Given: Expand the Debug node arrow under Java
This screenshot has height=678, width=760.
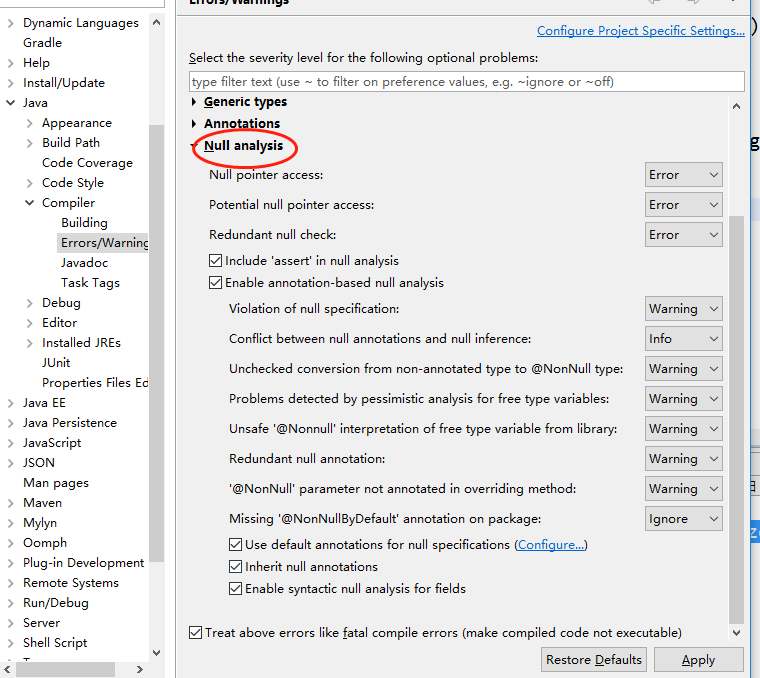Looking at the screenshot, I should coord(30,303).
